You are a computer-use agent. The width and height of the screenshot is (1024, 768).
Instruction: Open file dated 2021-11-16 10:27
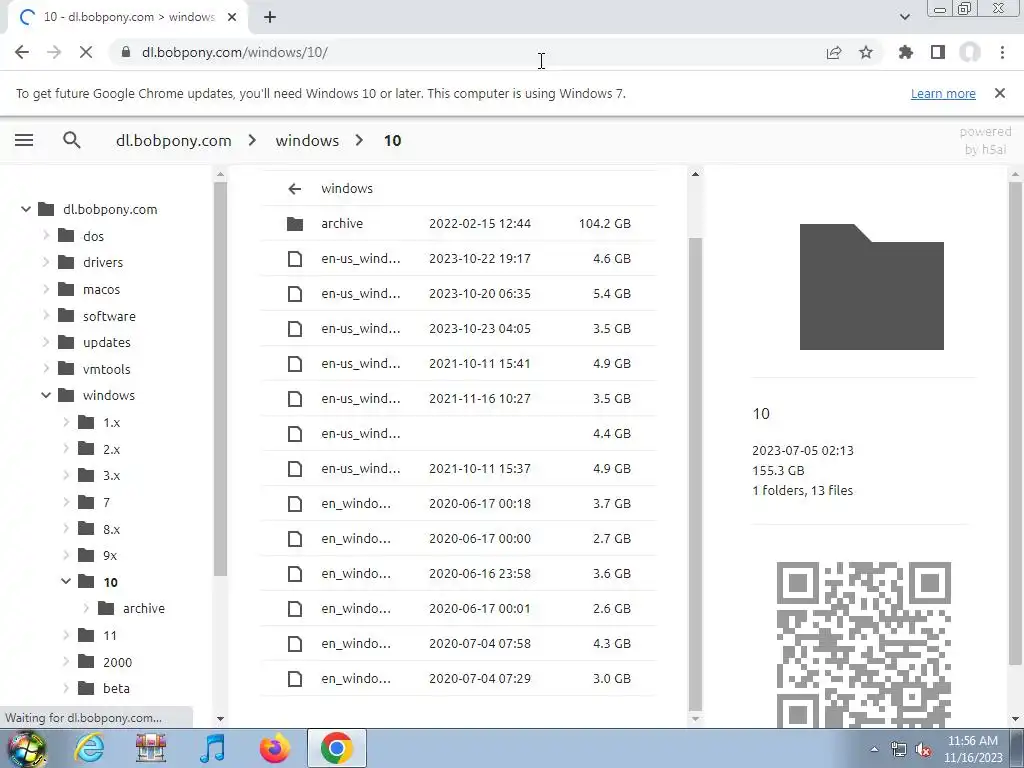458,398
